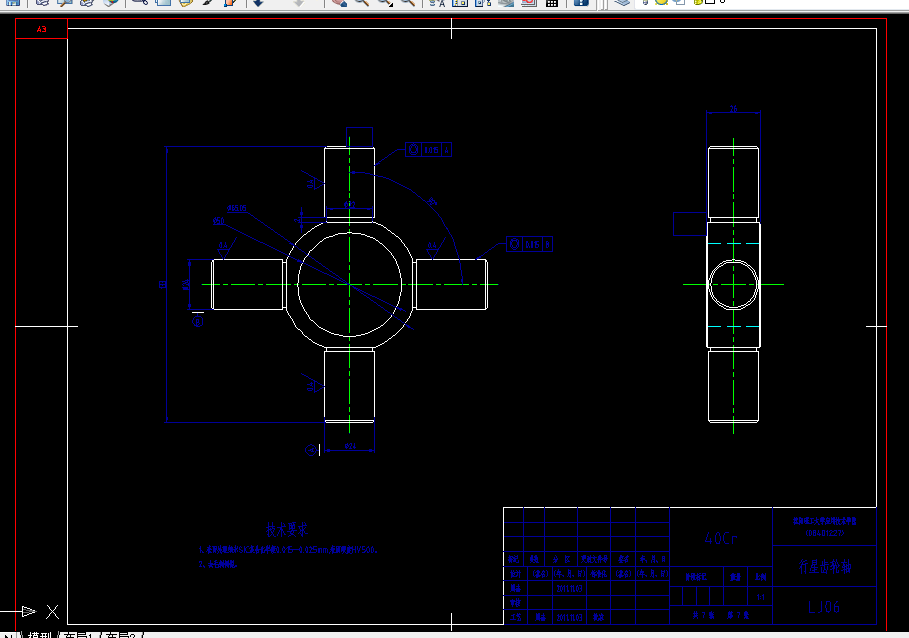Click the Zoom Previous magnifier
The image size is (909, 638).
pyautogui.click(x=408, y=2)
